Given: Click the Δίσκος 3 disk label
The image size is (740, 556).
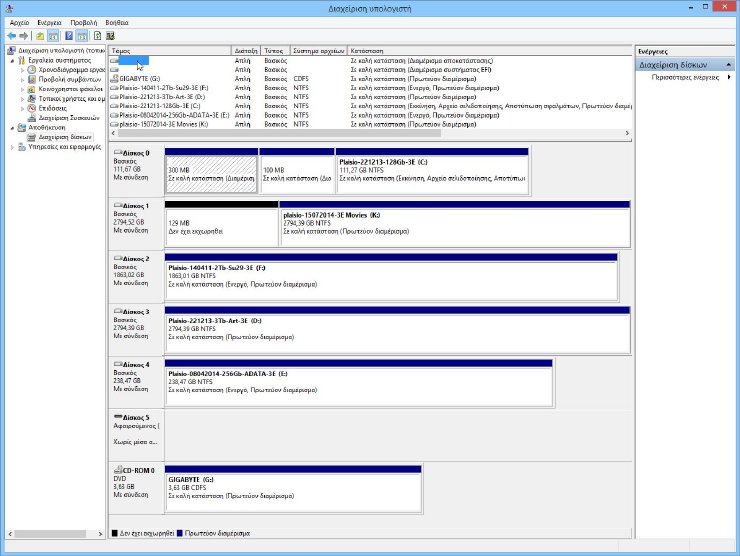Looking at the screenshot, I should 136,312.
